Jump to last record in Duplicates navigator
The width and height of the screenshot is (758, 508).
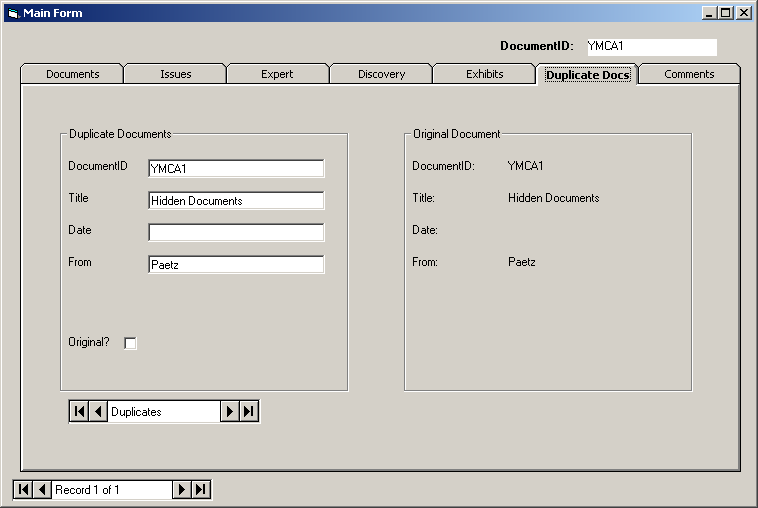[x=249, y=411]
